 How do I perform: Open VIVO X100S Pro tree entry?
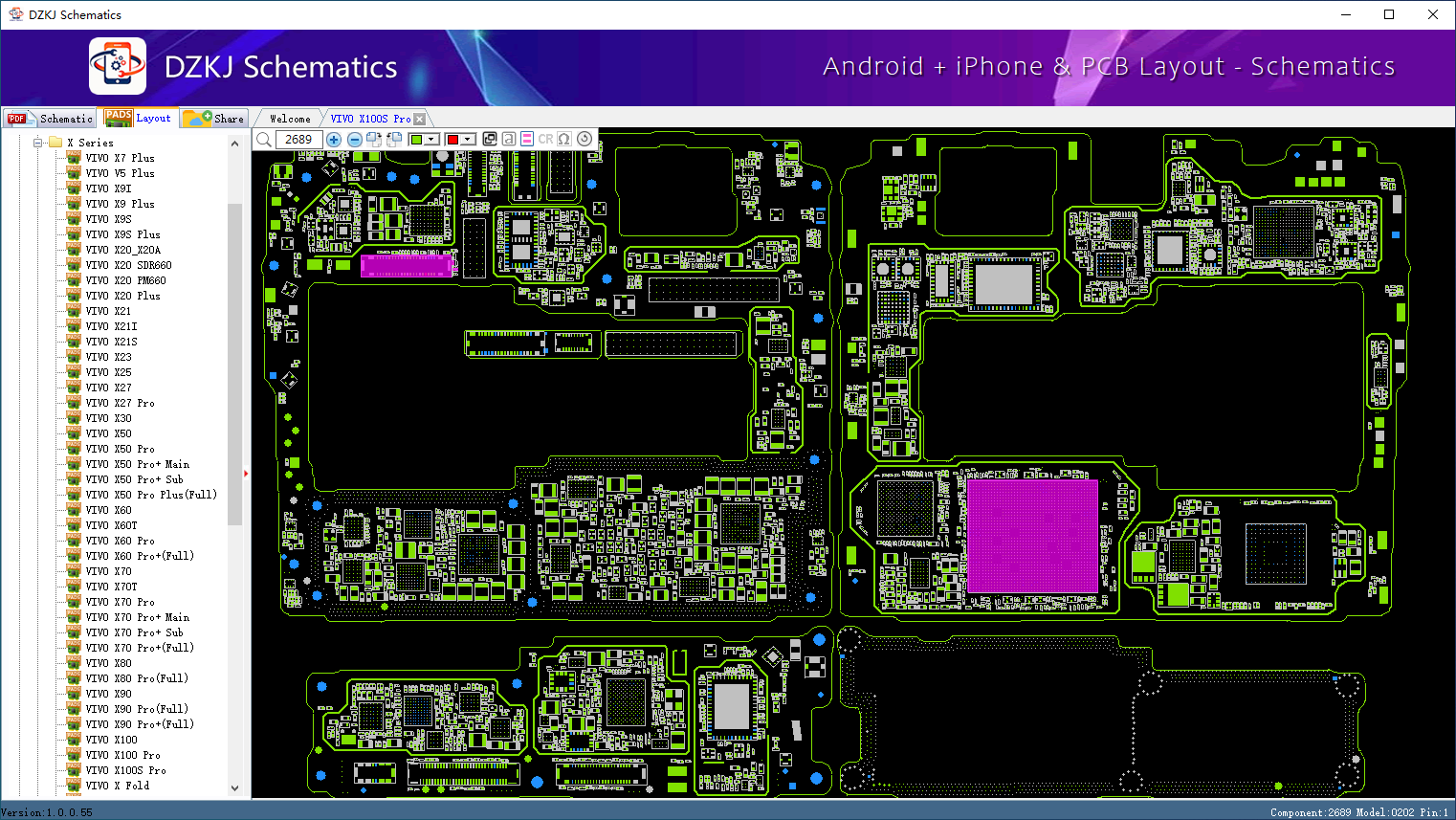point(125,770)
